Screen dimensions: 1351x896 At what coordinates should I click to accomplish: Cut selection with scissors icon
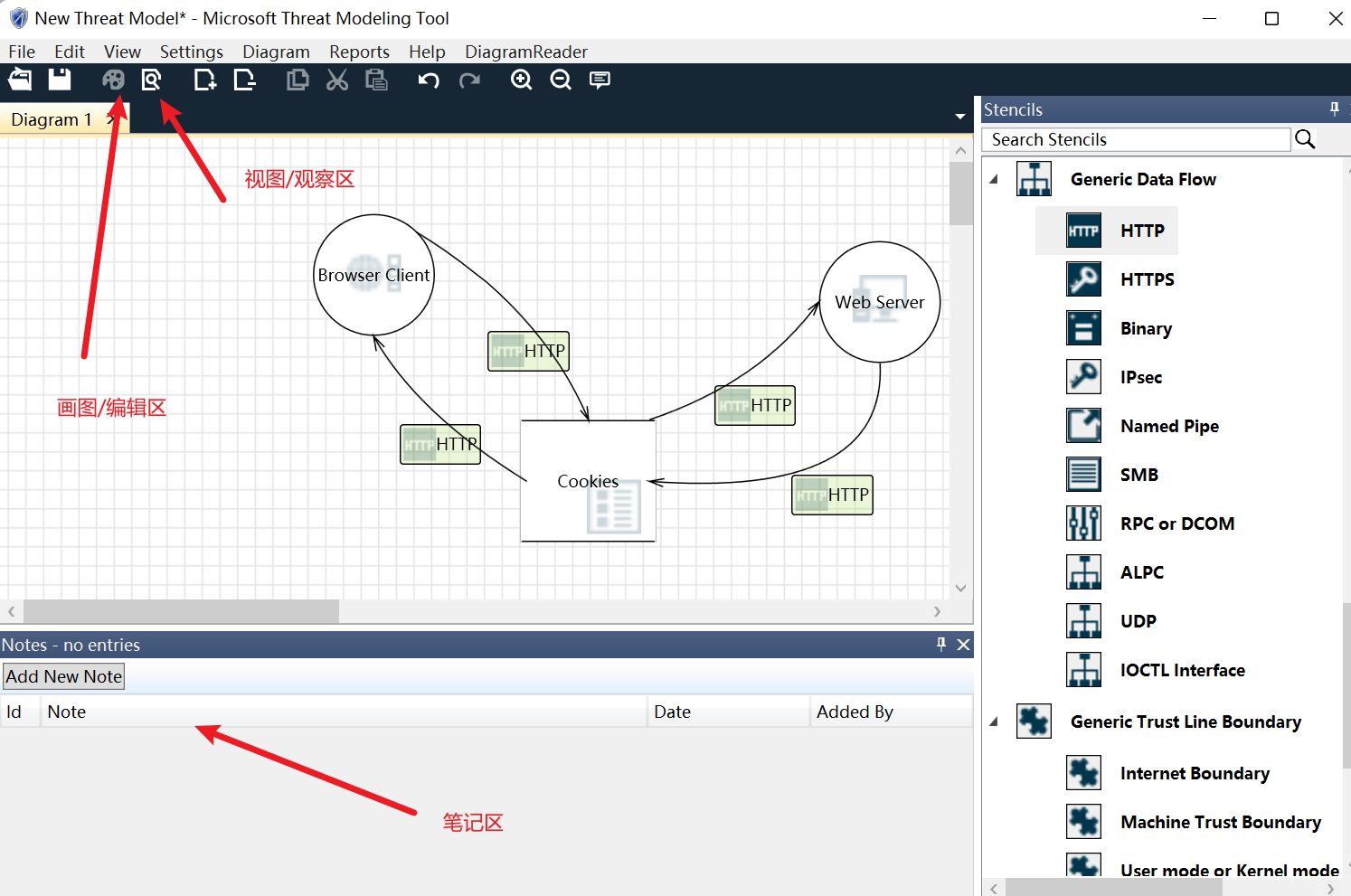[337, 80]
